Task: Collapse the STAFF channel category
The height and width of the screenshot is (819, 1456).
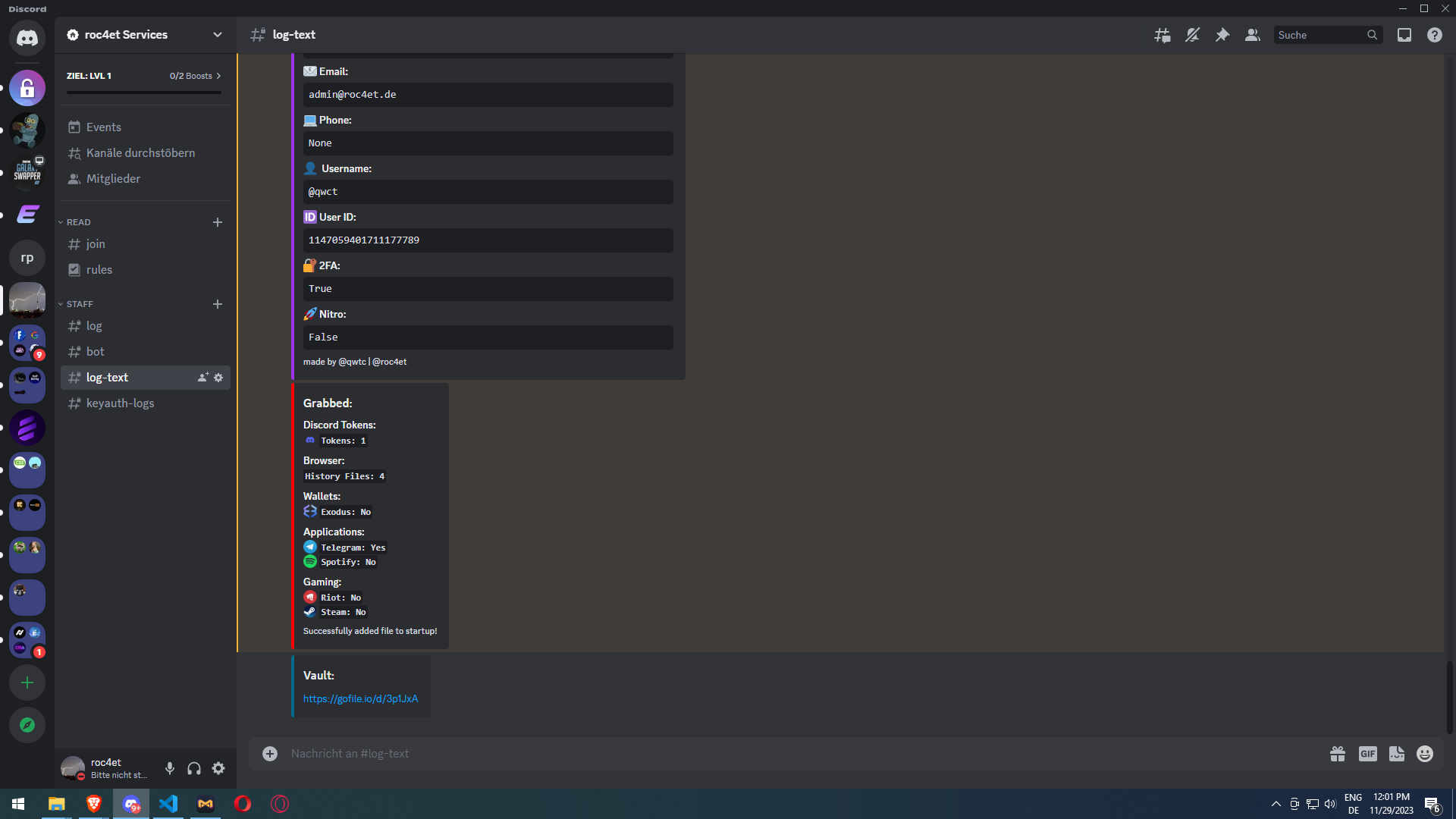Action: tap(80, 304)
